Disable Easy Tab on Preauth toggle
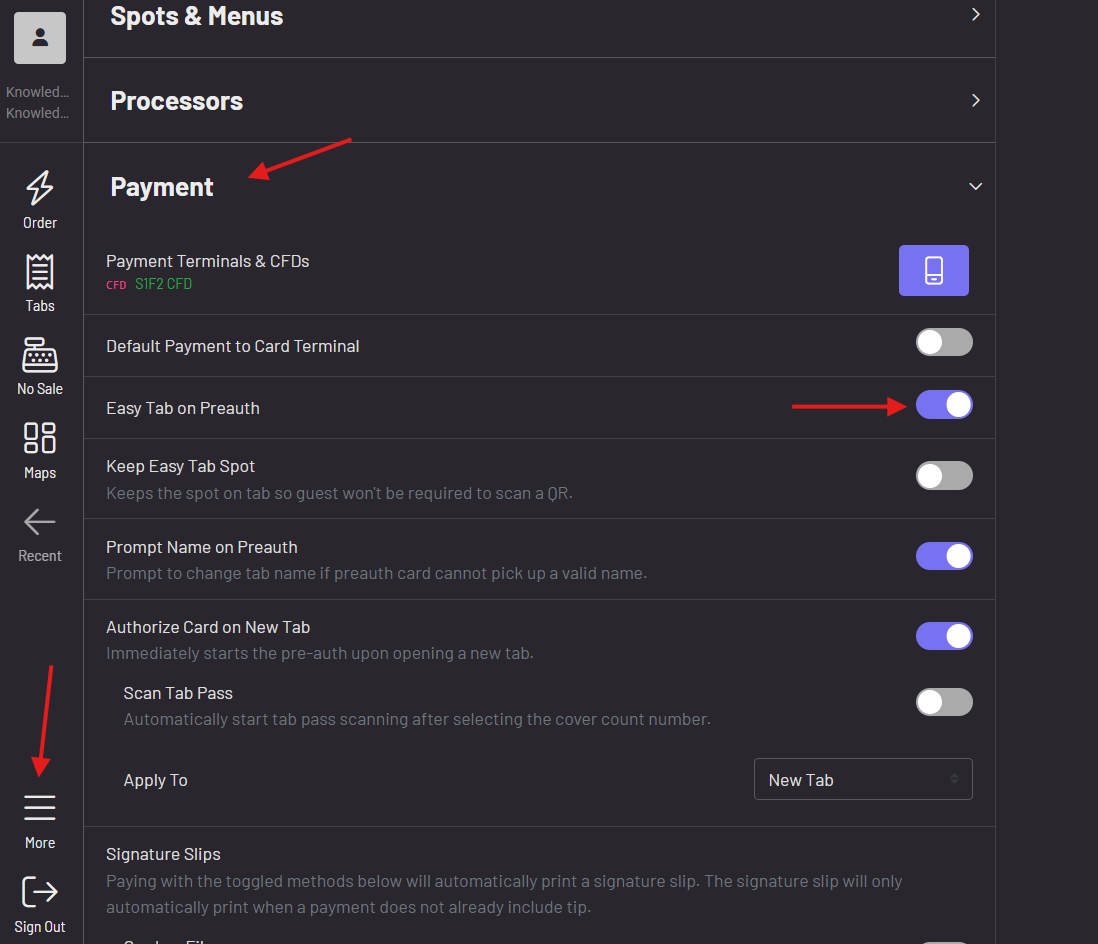 (x=944, y=405)
